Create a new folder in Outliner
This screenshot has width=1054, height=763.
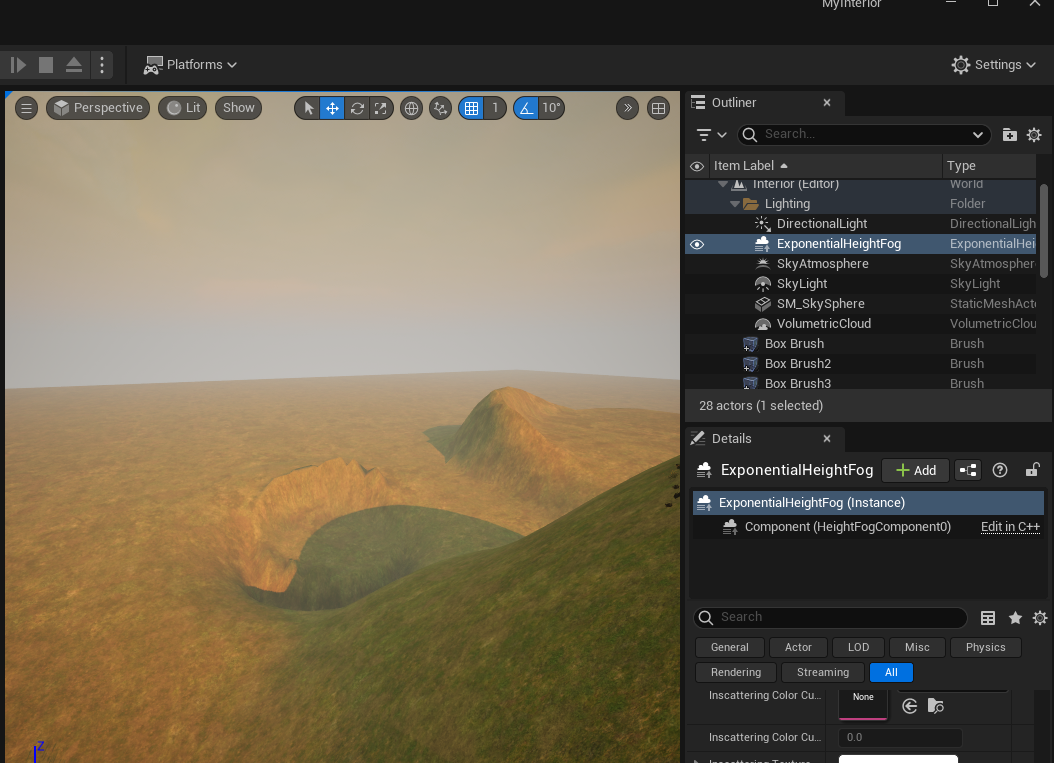pos(1009,134)
